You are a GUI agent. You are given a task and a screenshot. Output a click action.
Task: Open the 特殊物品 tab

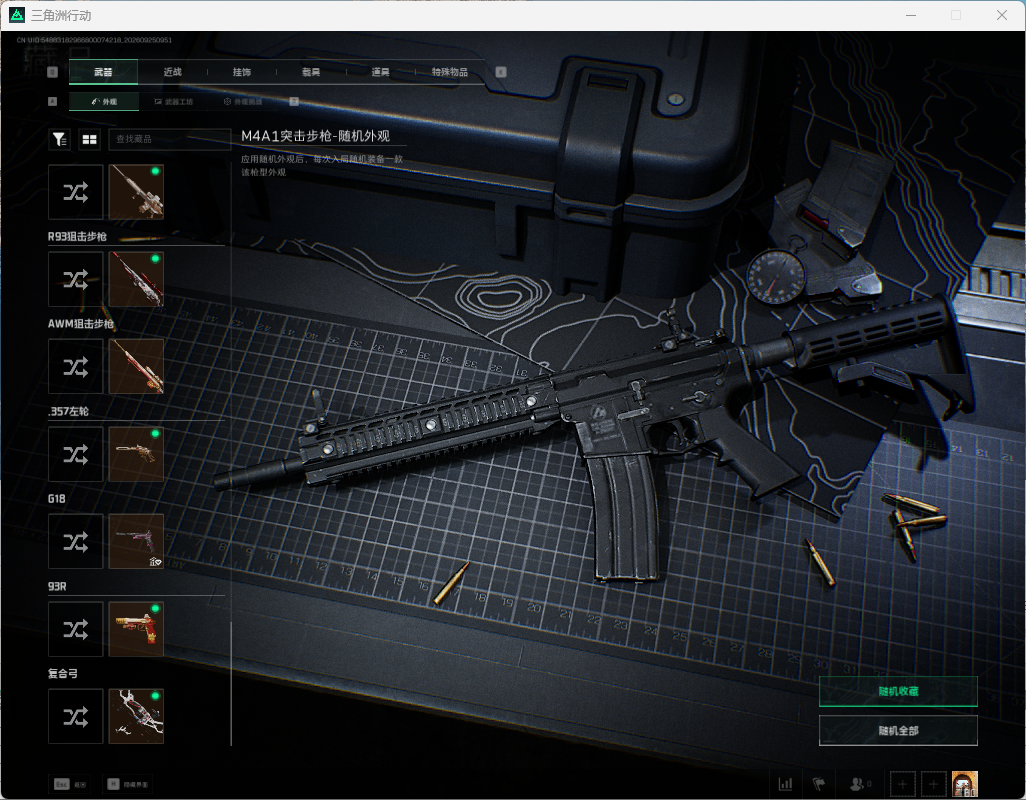[450, 72]
